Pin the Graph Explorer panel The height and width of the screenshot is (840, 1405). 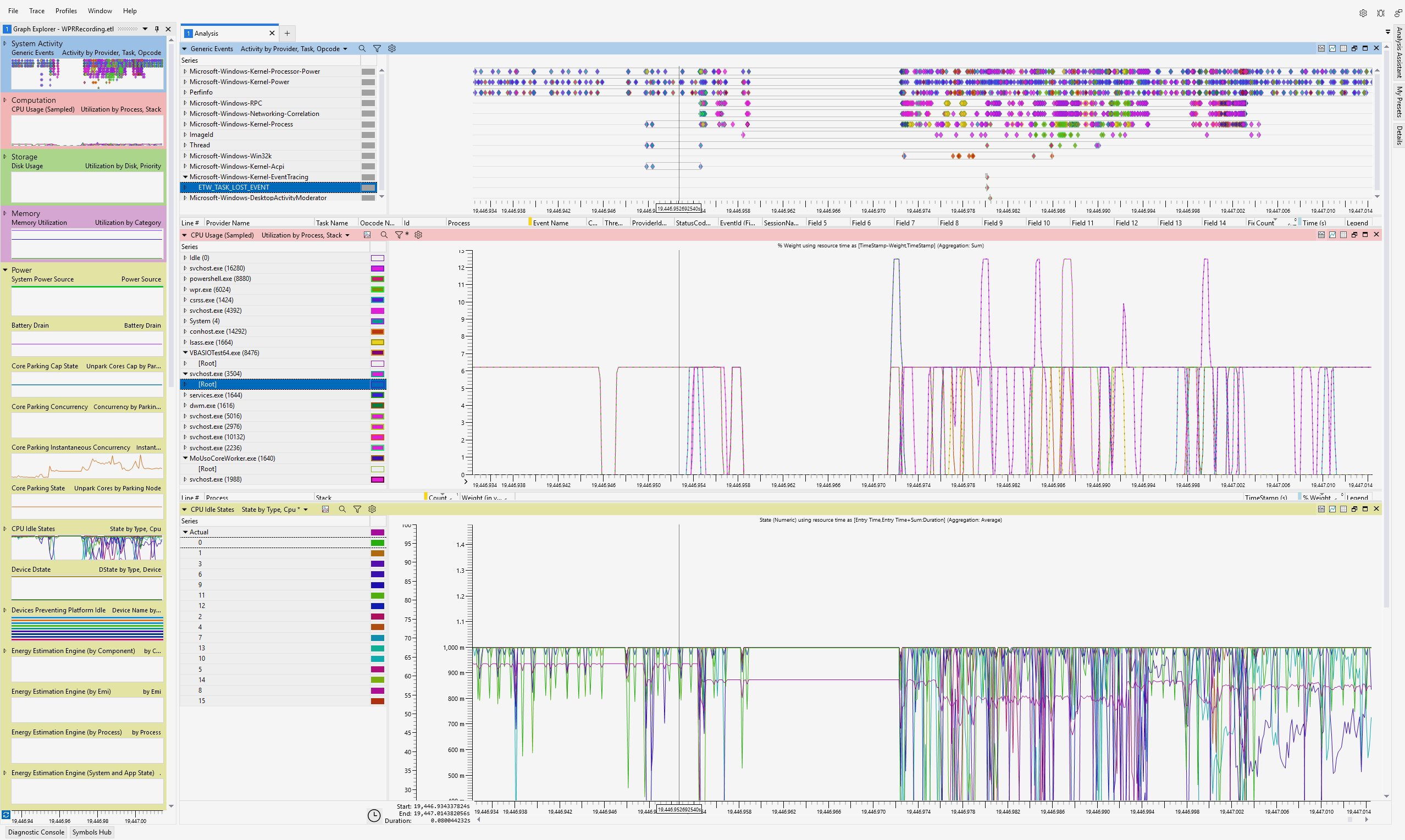[x=157, y=29]
